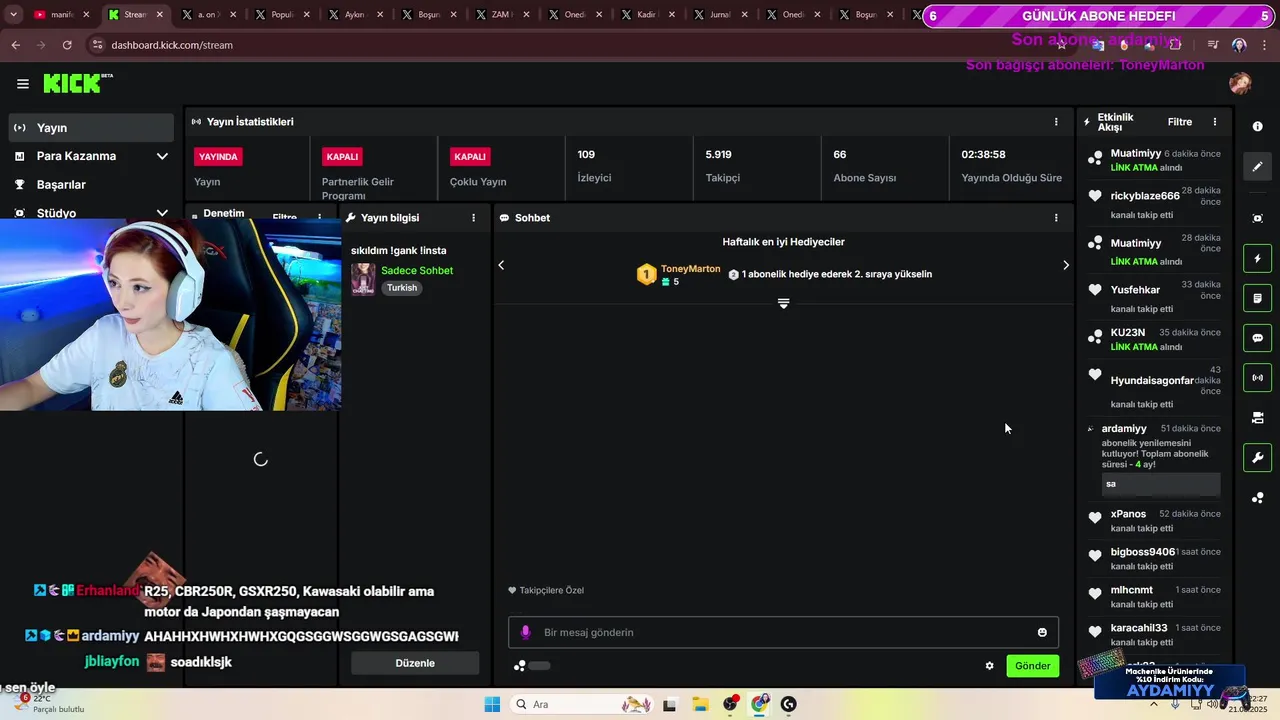Click the Sadece Sohbet category link
1280x720 pixels.
click(x=417, y=271)
